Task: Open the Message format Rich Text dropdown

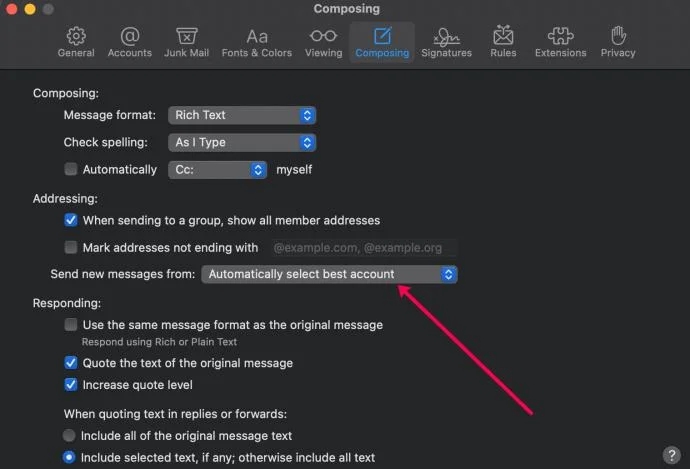Action: (242, 115)
